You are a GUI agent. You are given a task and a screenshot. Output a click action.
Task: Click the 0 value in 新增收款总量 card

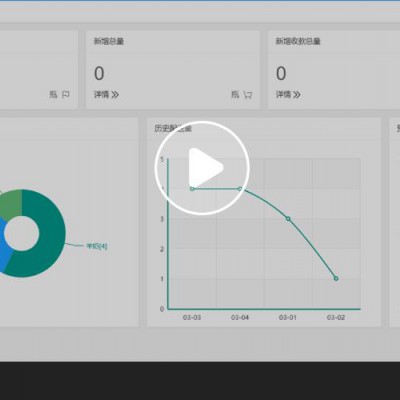pos(281,73)
